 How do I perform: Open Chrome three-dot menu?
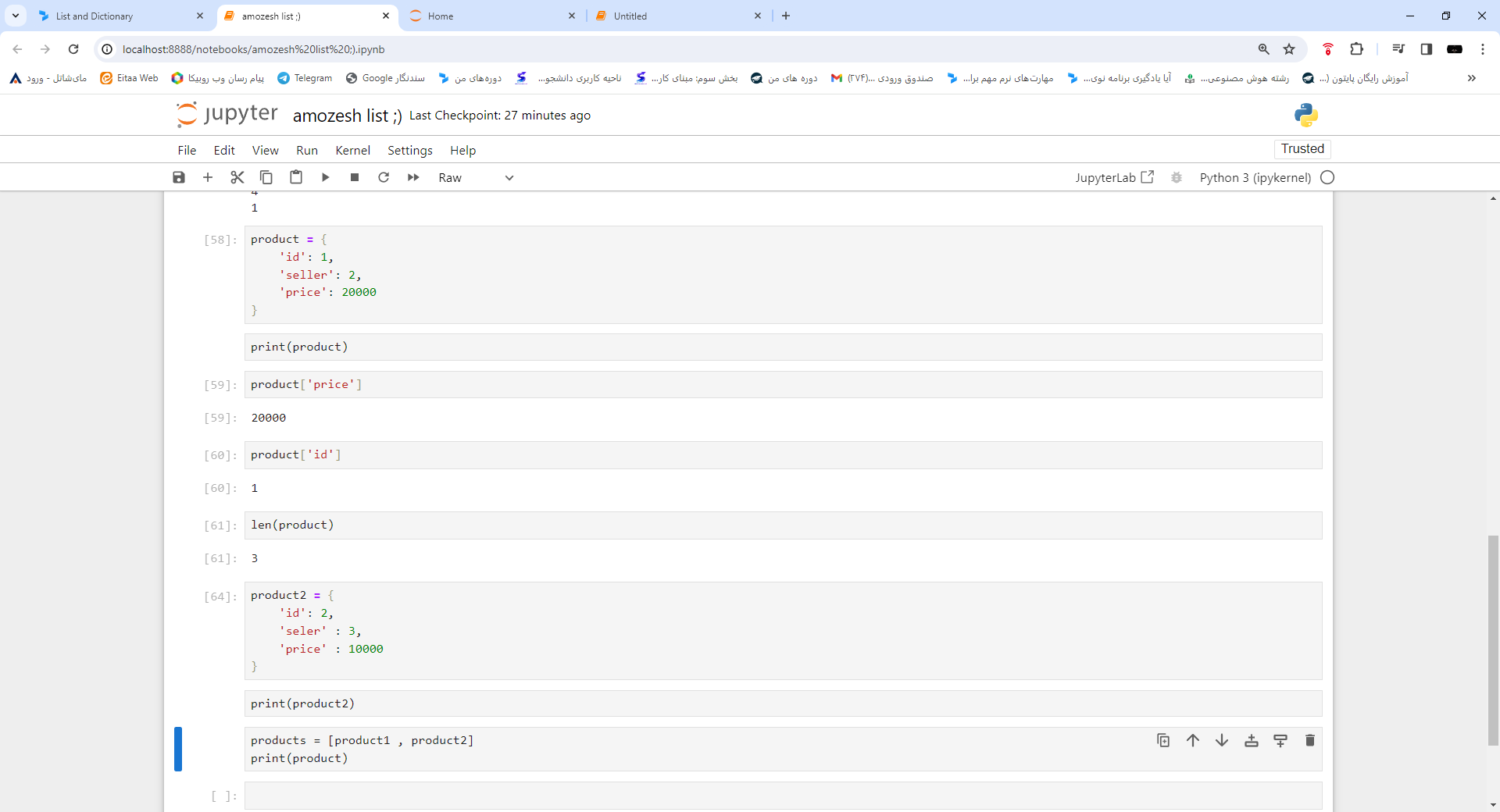[x=1483, y=49]
